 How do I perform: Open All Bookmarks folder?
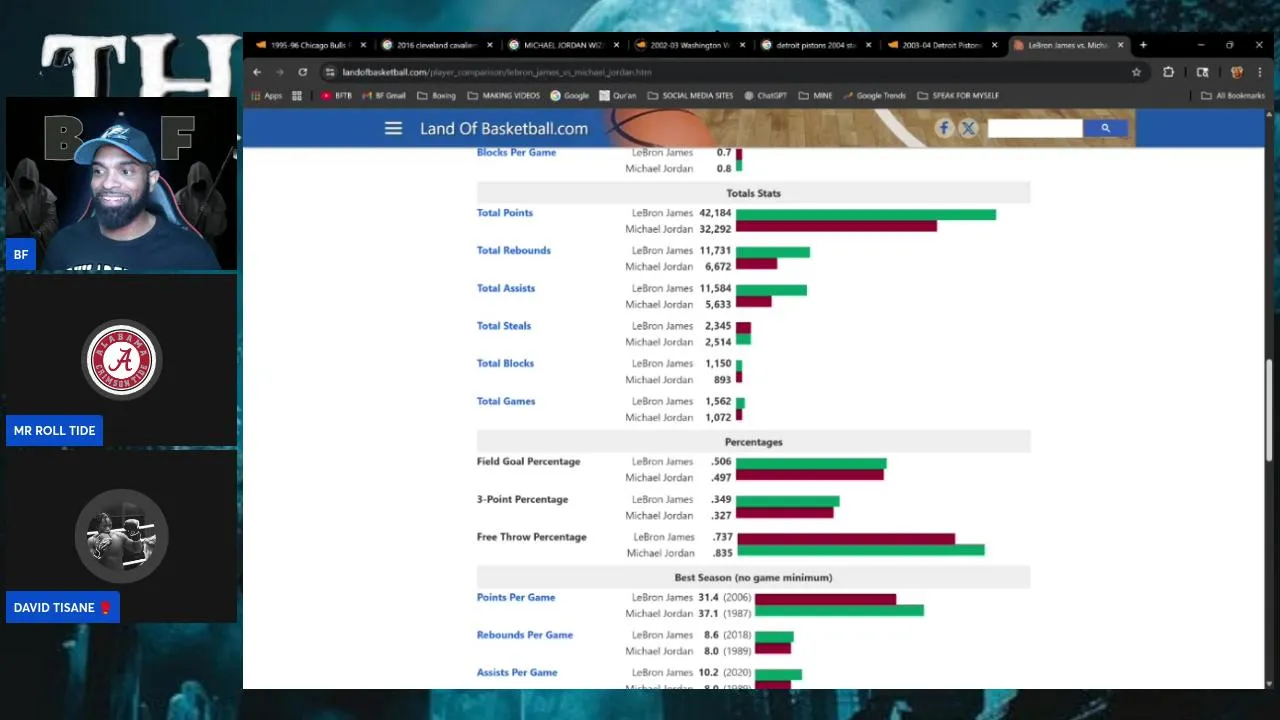pyautogui.click(x=1232, y=96)
